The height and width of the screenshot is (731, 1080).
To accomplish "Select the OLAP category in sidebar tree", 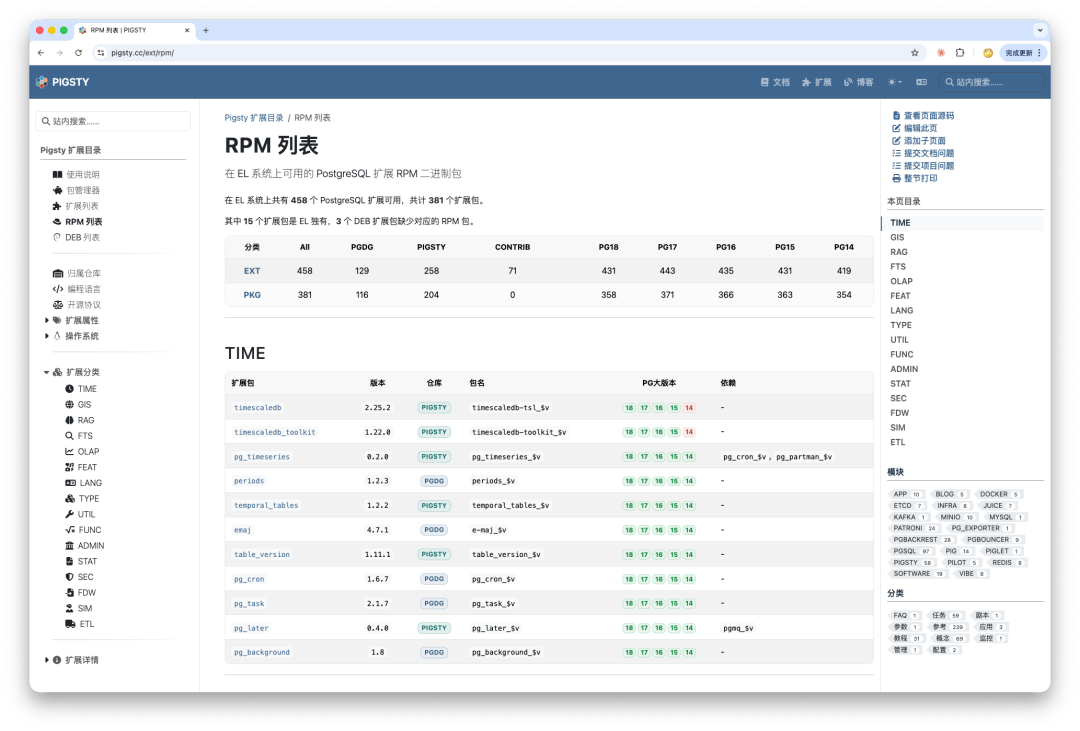I will [x=83, y=451].
